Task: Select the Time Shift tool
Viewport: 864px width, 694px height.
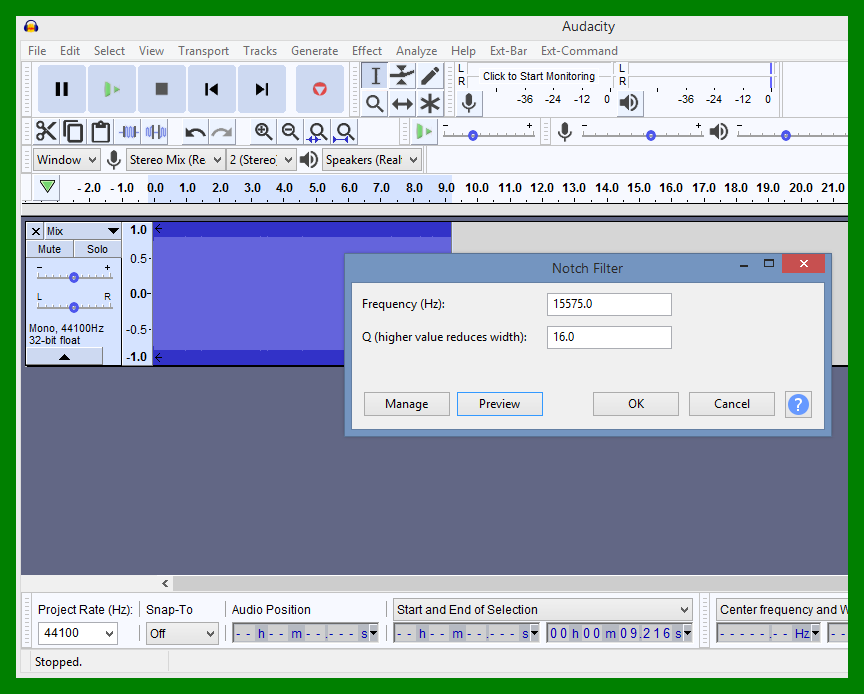Action: click(402, 103)
